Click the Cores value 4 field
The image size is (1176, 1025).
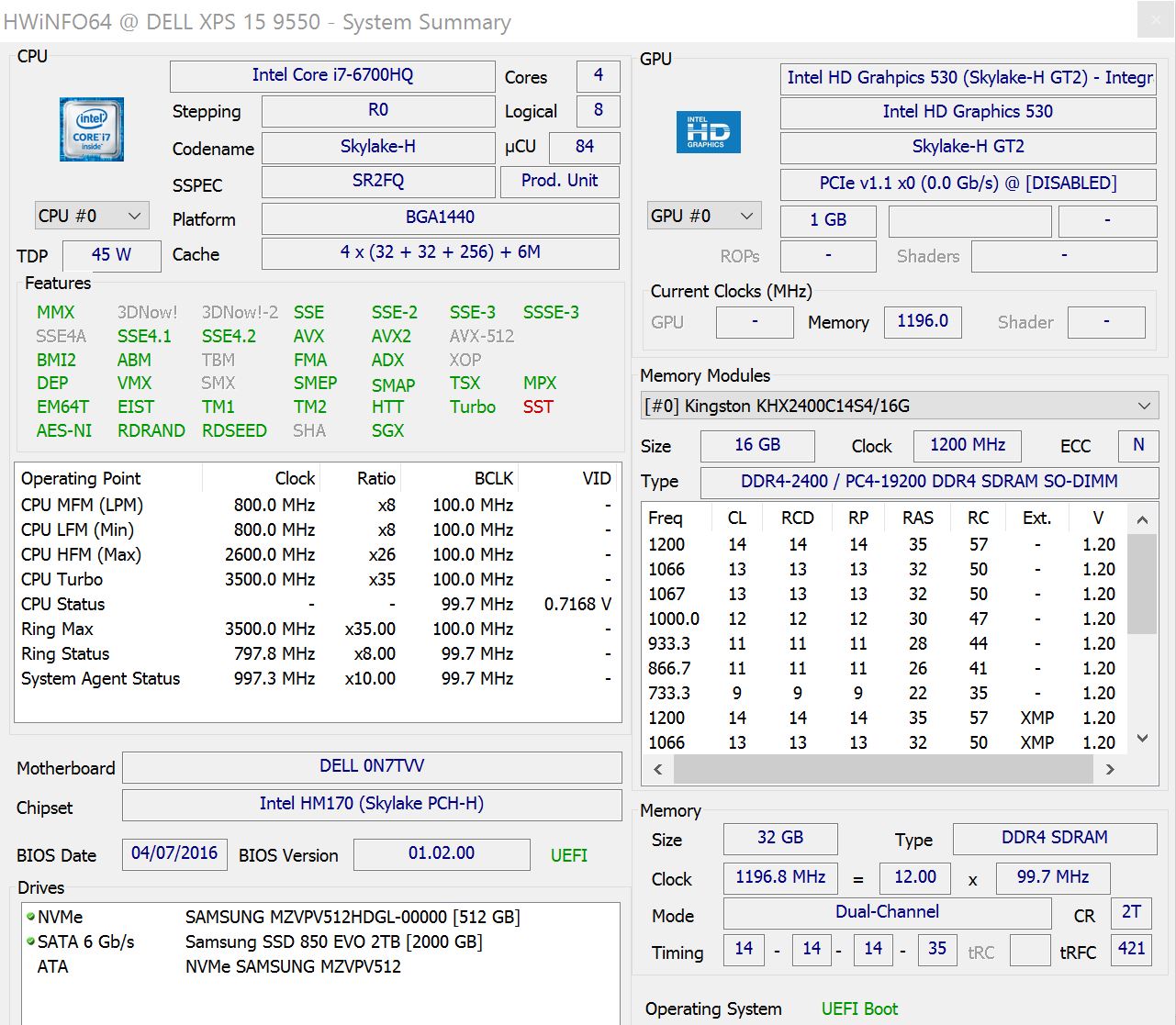click(599, 76)
